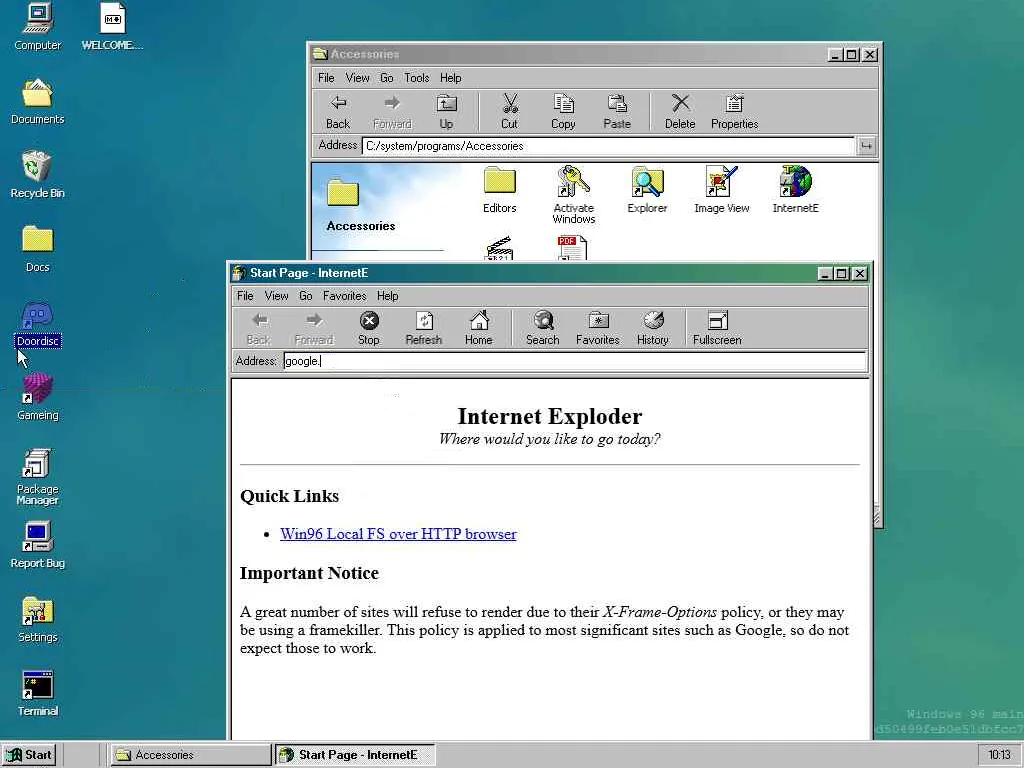Follow the Win96 Local FS over HTTP browser link
The image size is (1024, 768).
pos(398,534)
